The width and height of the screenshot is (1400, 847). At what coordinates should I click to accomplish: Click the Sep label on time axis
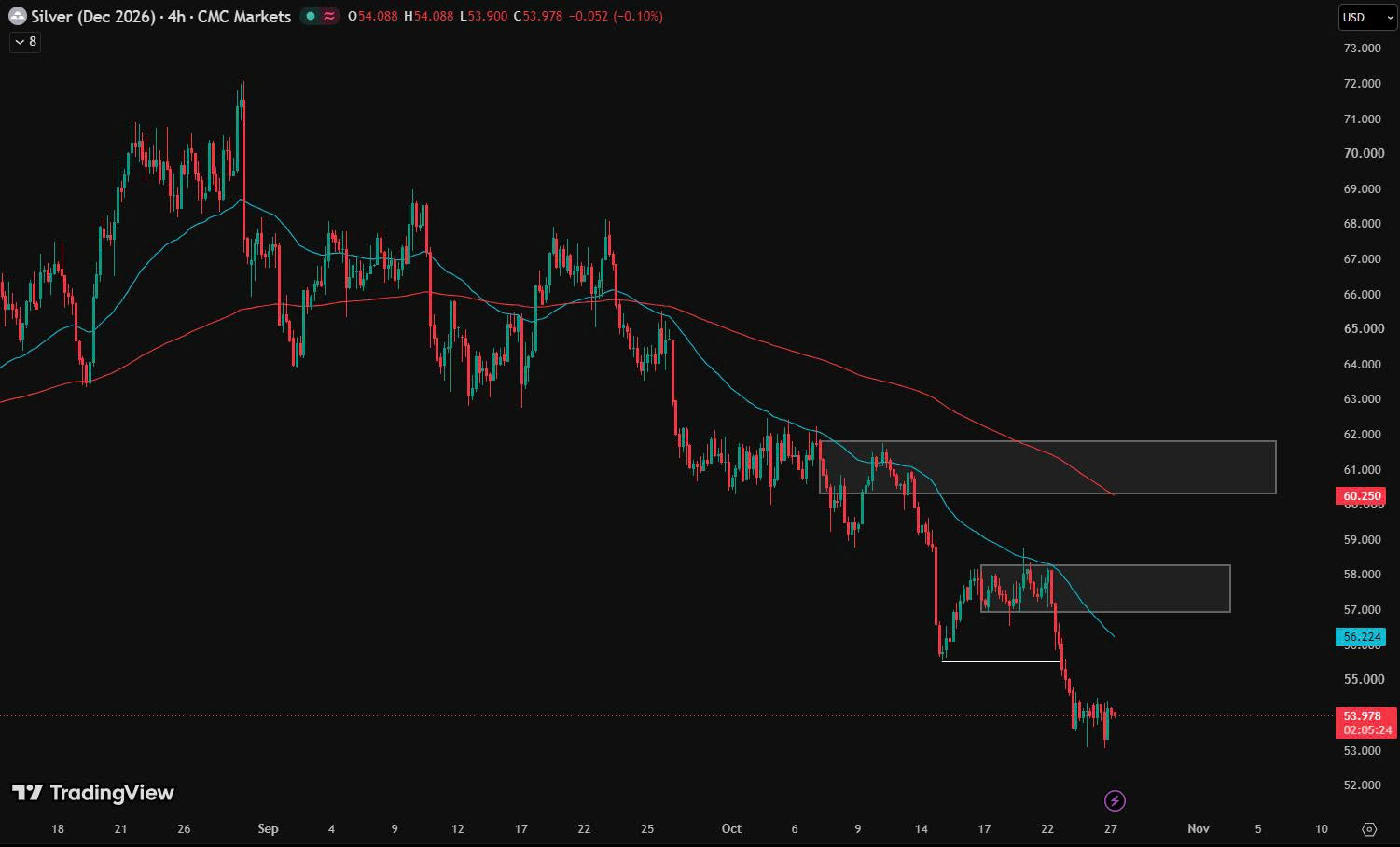click(x=268, y=828)
